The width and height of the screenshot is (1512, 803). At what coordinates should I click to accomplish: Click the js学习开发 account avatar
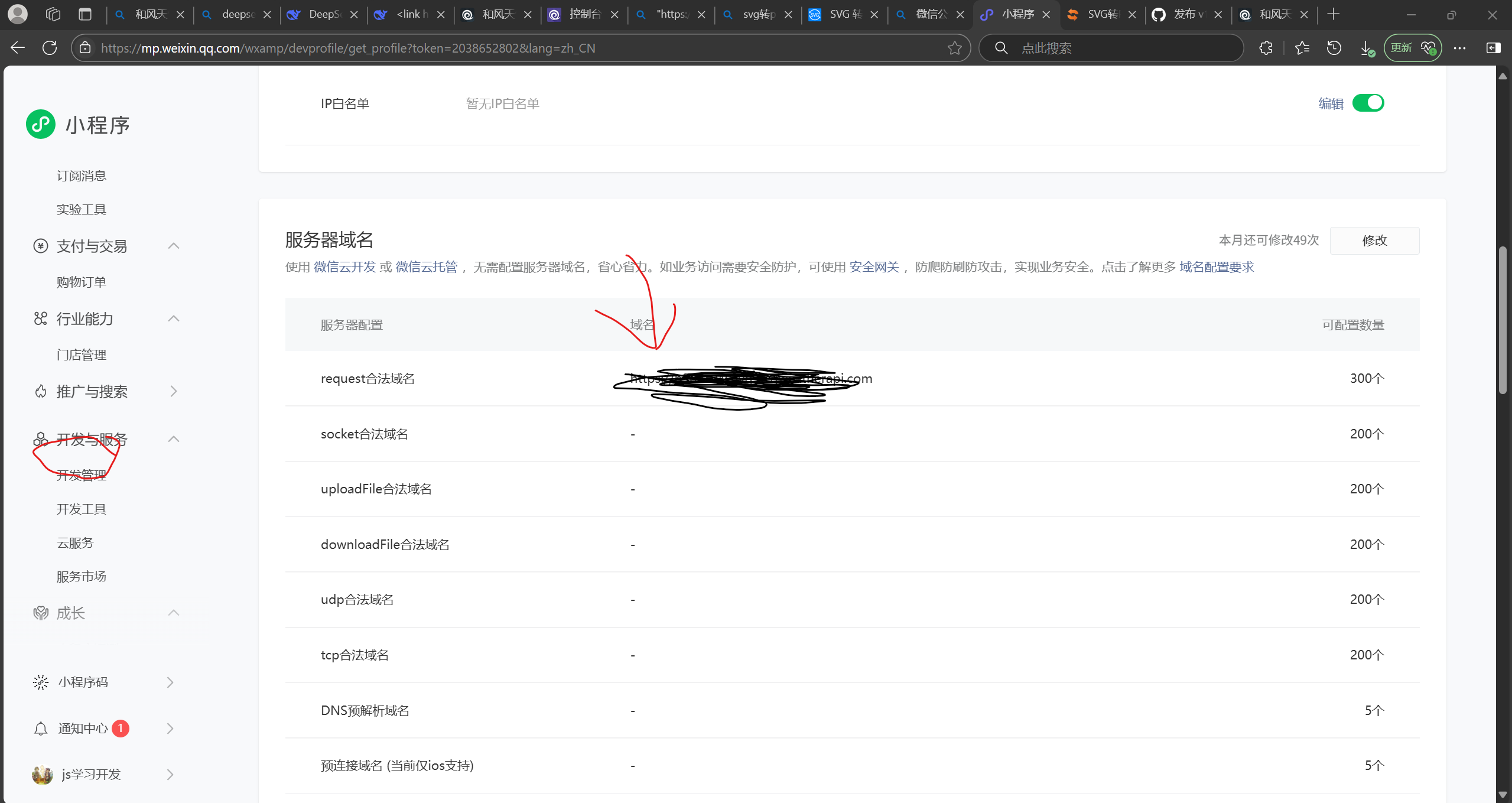click(43, 775)
